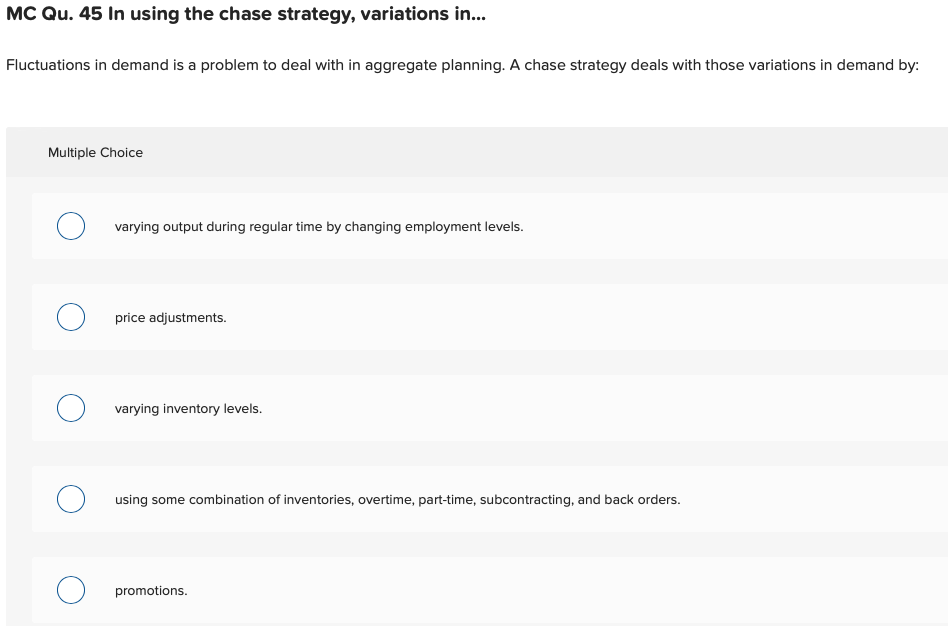
Task: Click 'variations in demand by:' ending the question
Action: pyautogui.click(x=838, y=65)
